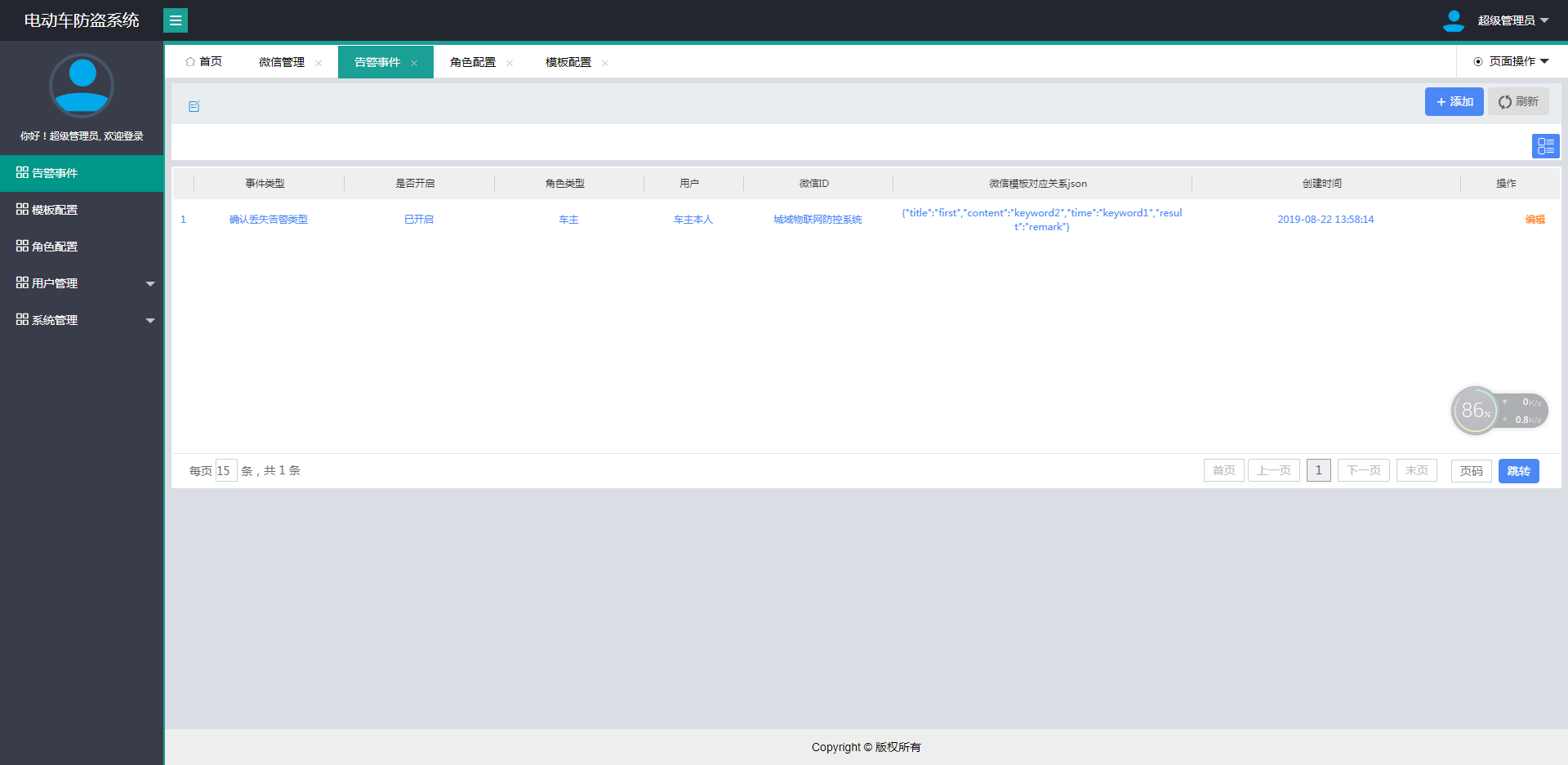The image size is (1568, 765).
Task: Toggle the column list view icon
Action: click(1546, 146)
